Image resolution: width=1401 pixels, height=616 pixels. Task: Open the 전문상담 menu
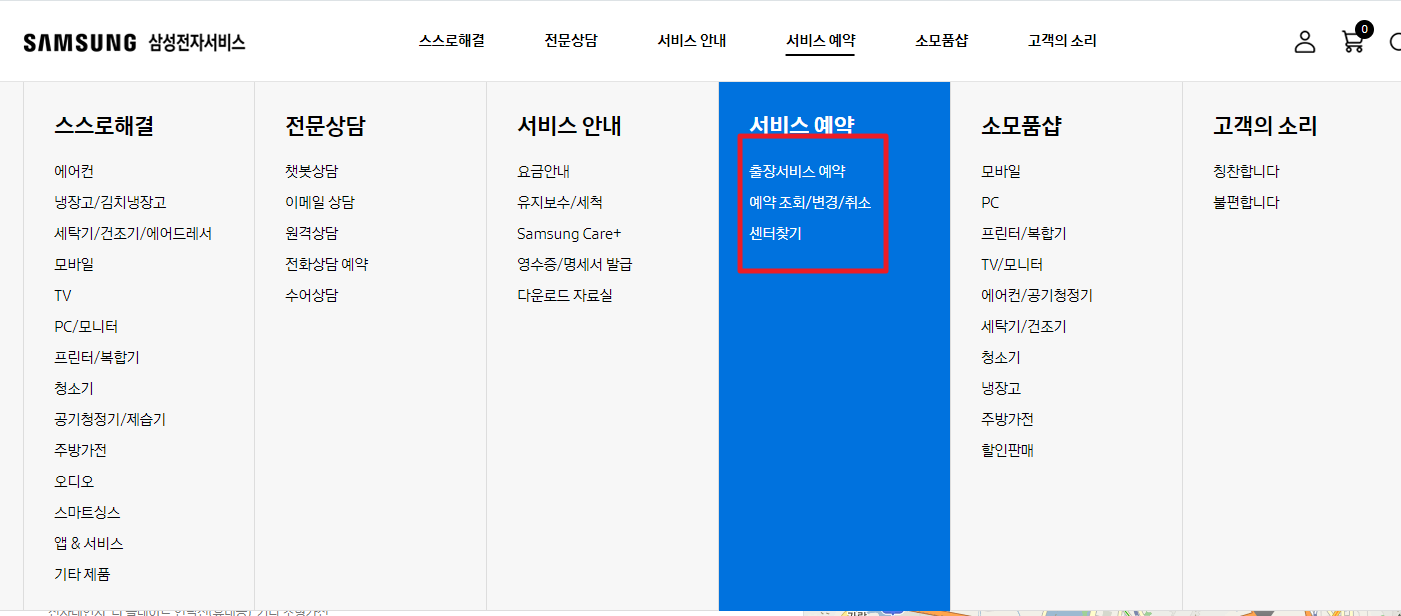(x=570, y=40)
